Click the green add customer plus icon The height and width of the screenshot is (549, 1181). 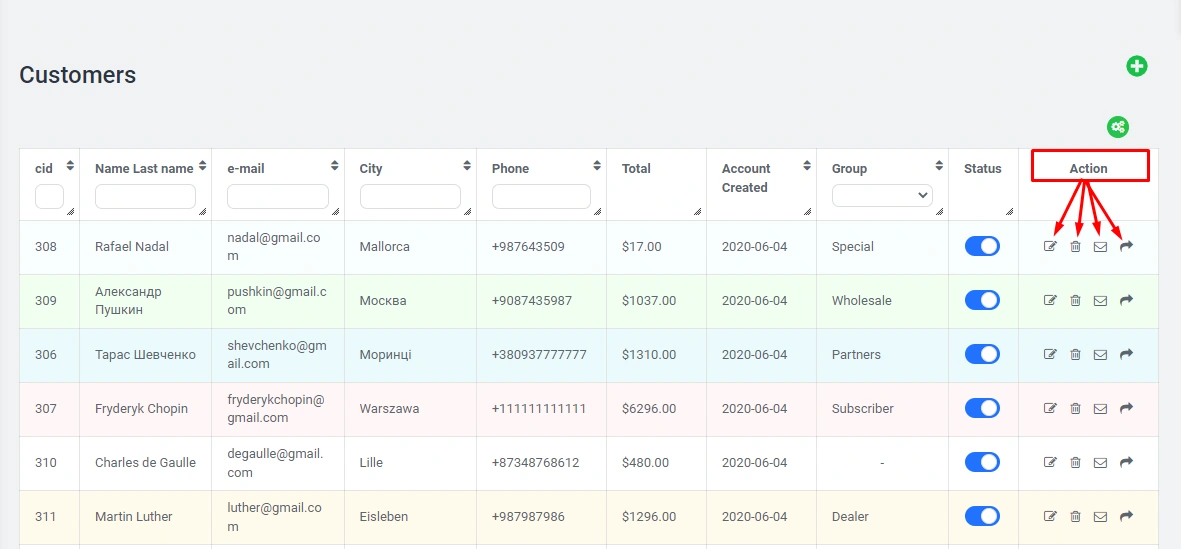[x=1137, y=66]
